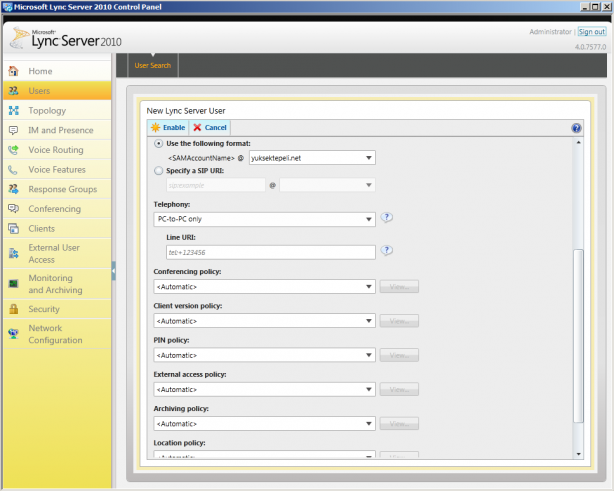
Task: Click the Voice Features handset icon
Action: point(13,170)
